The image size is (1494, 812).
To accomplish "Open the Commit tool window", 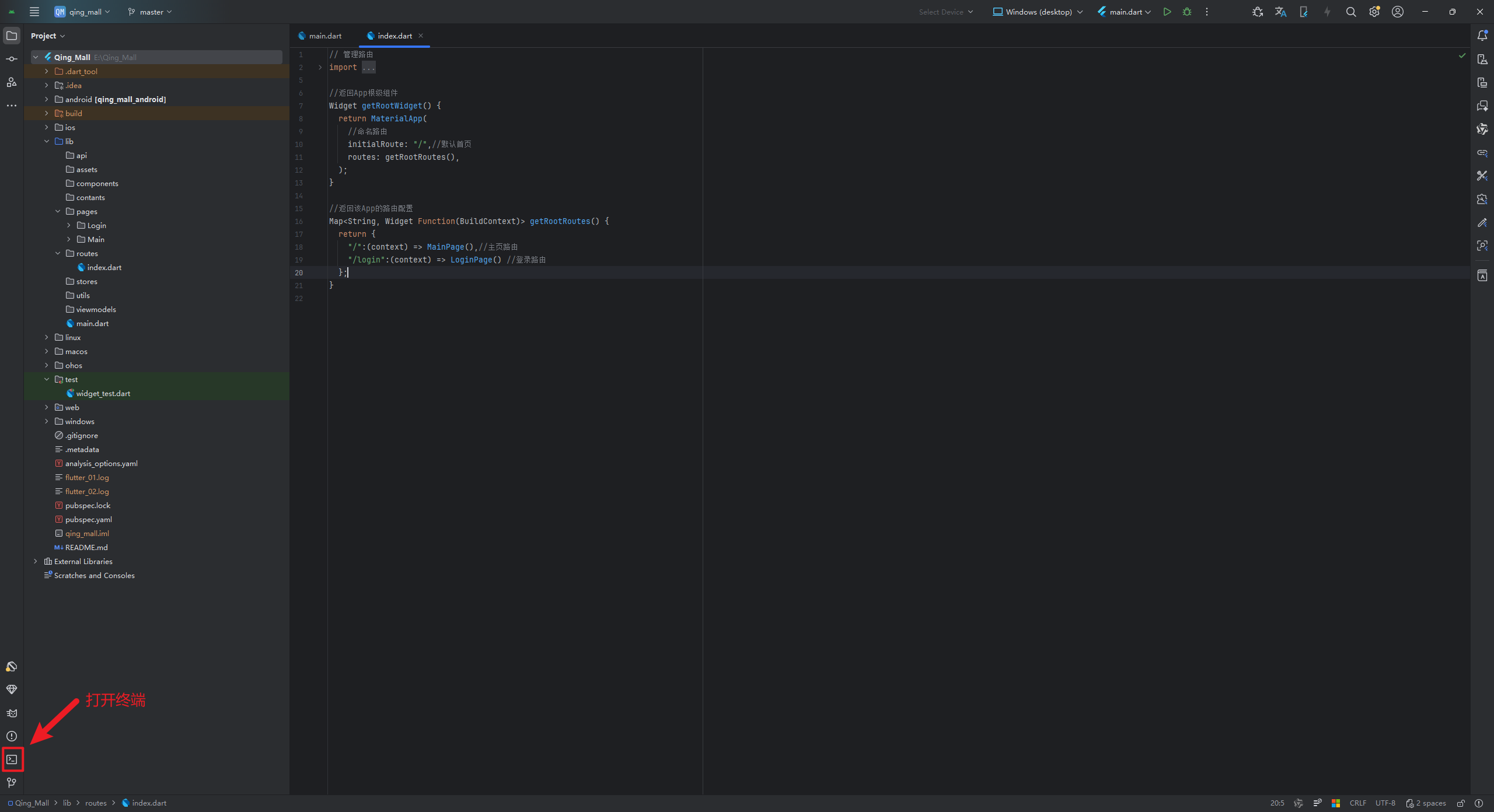I will (x=12, y=59).
